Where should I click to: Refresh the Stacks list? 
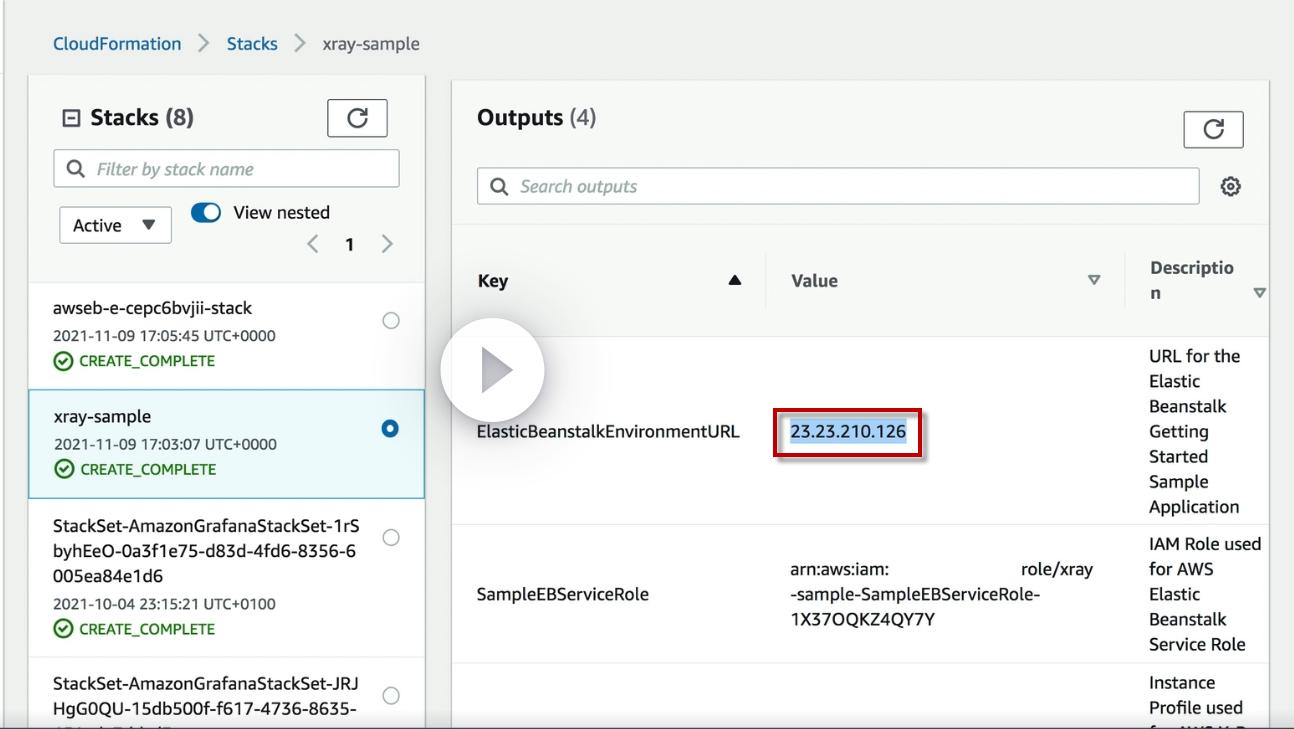357,119
